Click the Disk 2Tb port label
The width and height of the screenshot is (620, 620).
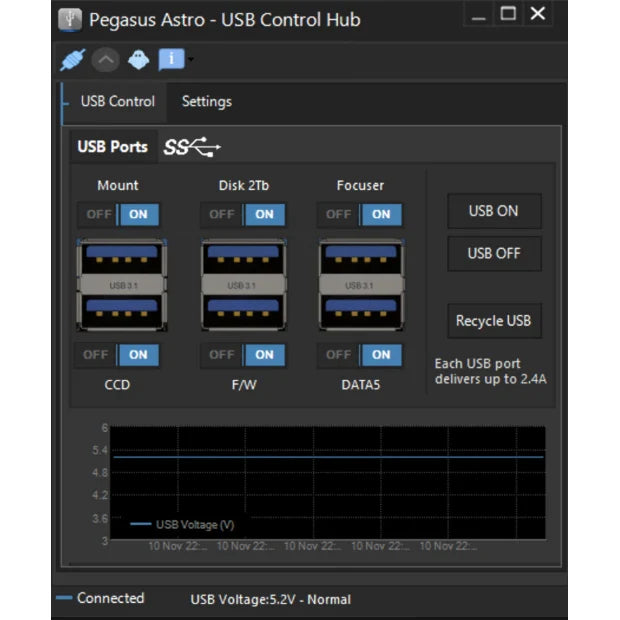244,185
